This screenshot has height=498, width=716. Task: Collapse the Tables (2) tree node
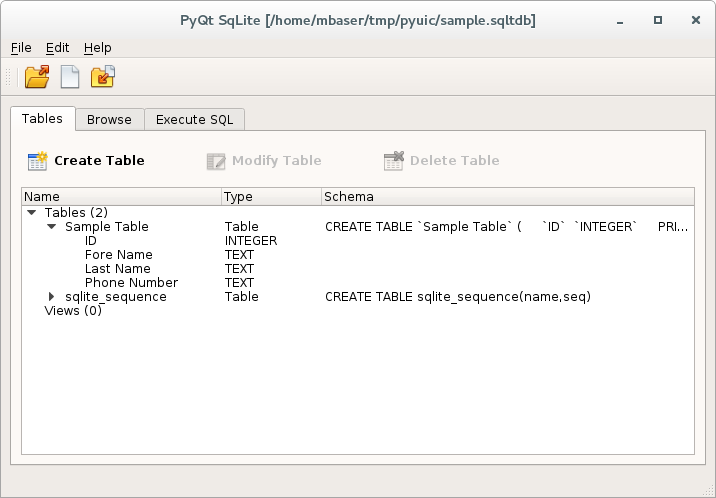pos(32,212)
